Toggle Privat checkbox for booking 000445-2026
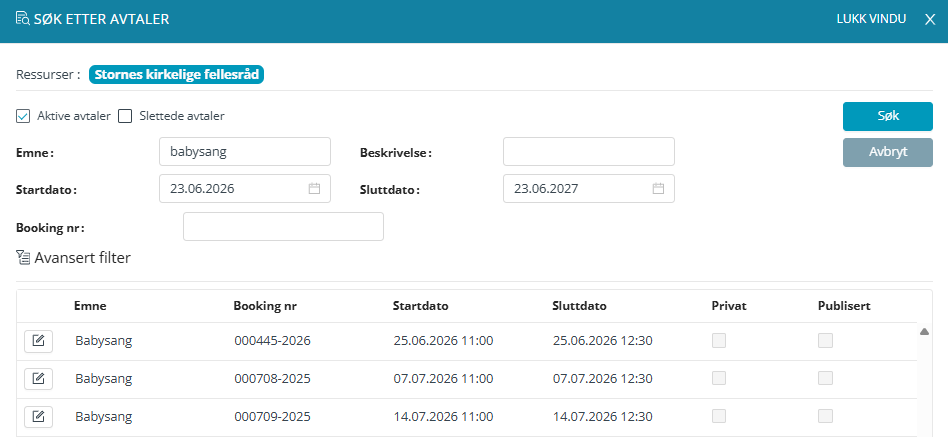 click(x=719, y=340)
